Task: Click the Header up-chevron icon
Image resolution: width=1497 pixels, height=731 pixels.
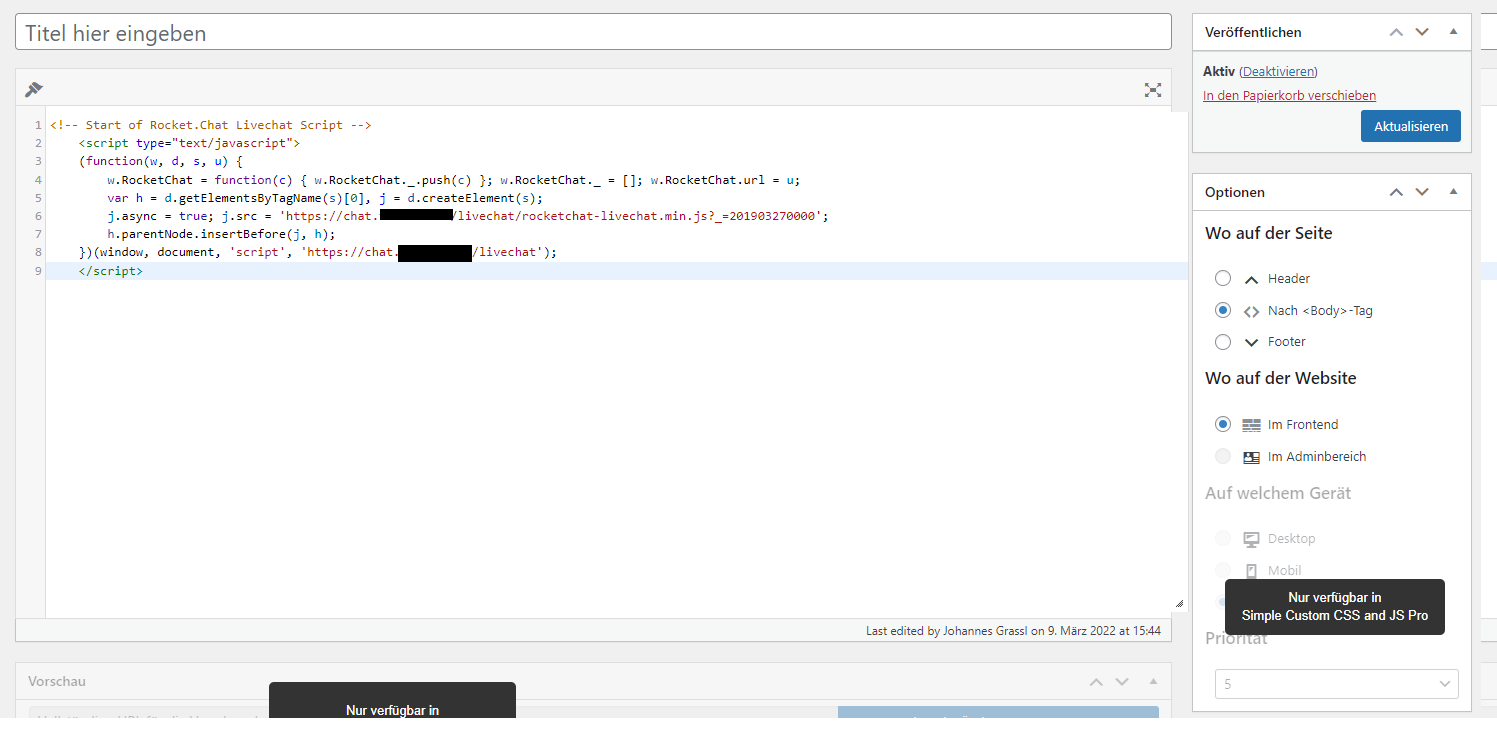Action: tap(1251, 280)
